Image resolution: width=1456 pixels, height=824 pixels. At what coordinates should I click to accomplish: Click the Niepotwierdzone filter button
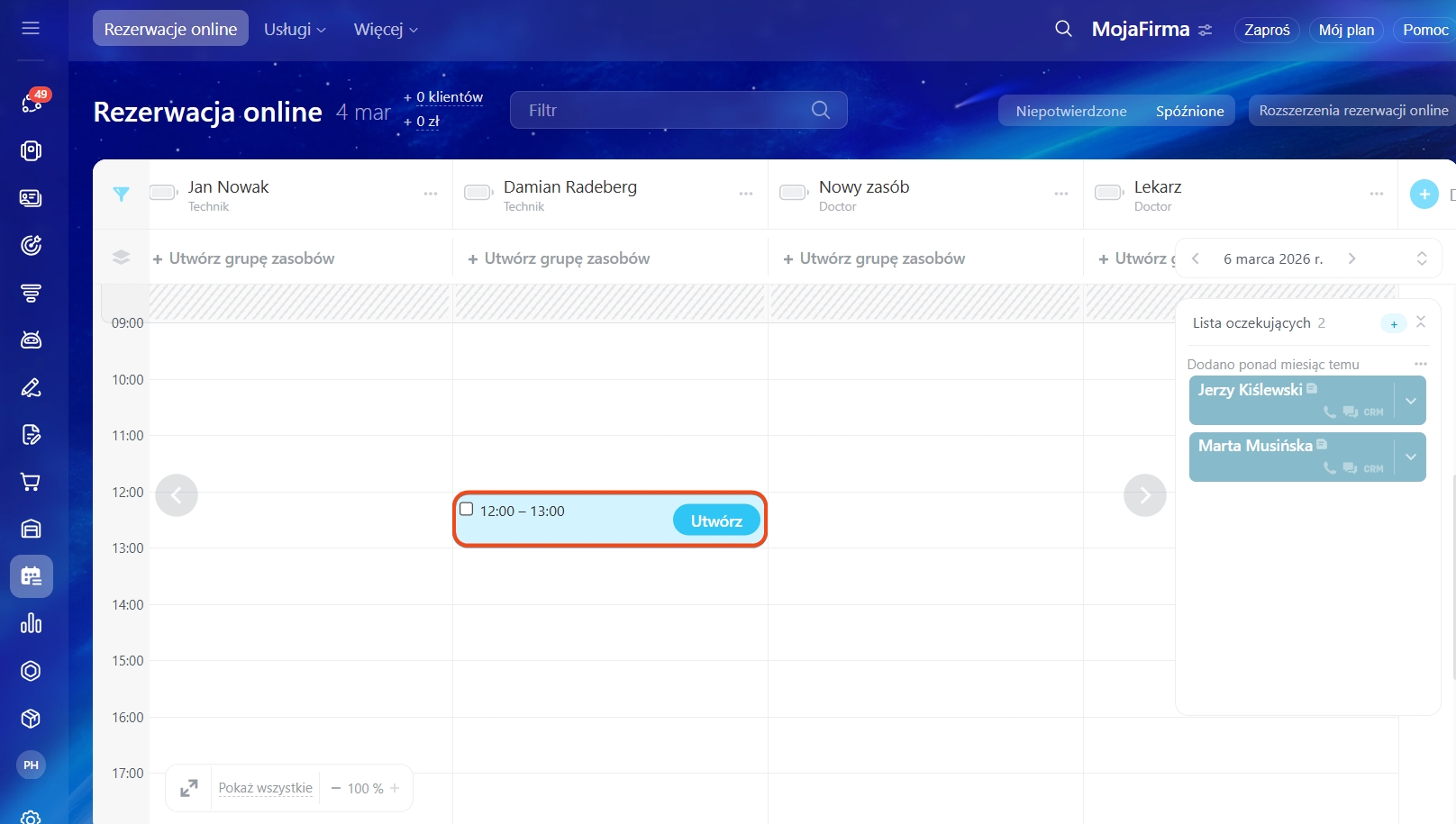pos(1070,111)
